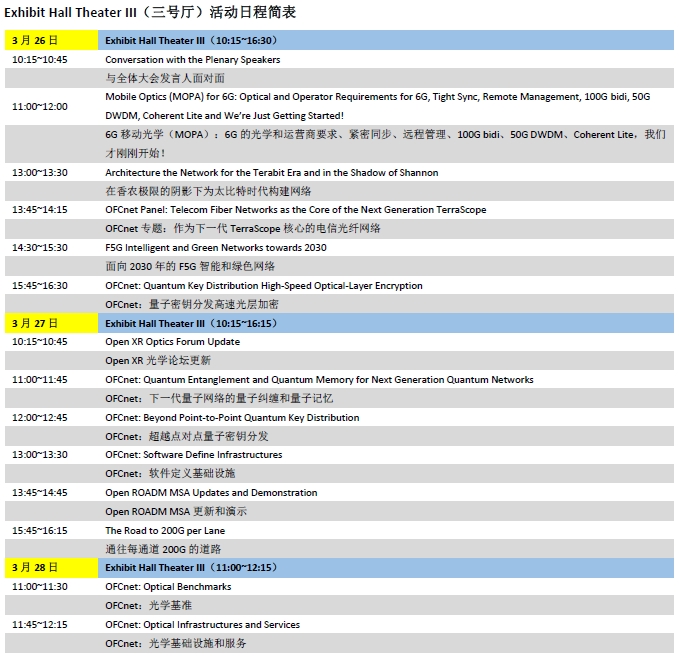The width and height of the screenshot is (679, 658).
Task: Click the Mobile Optics (MOPA) for 6G session
Action: tap(377, 97)
